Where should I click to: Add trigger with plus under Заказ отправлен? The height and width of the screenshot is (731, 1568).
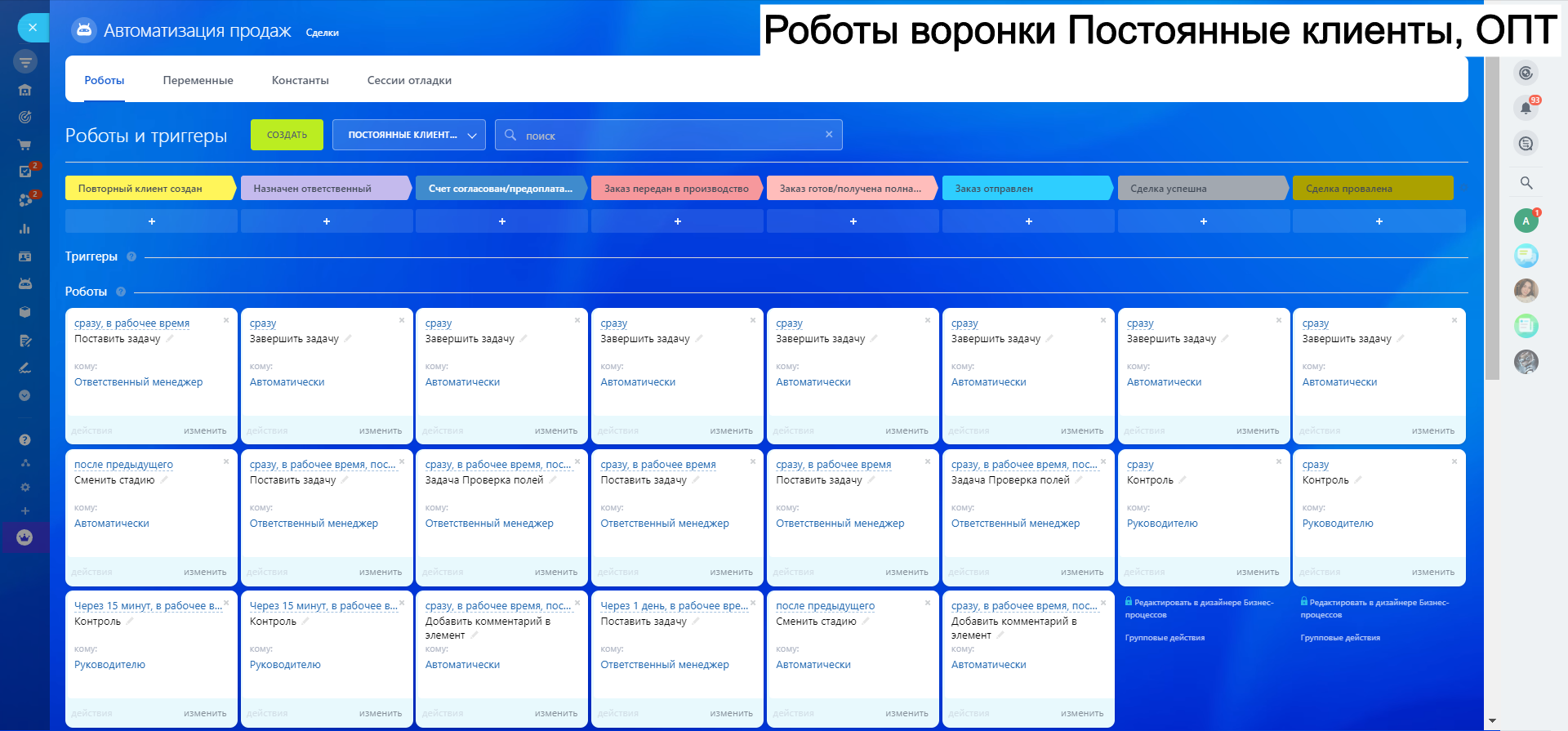[1028, 221]
